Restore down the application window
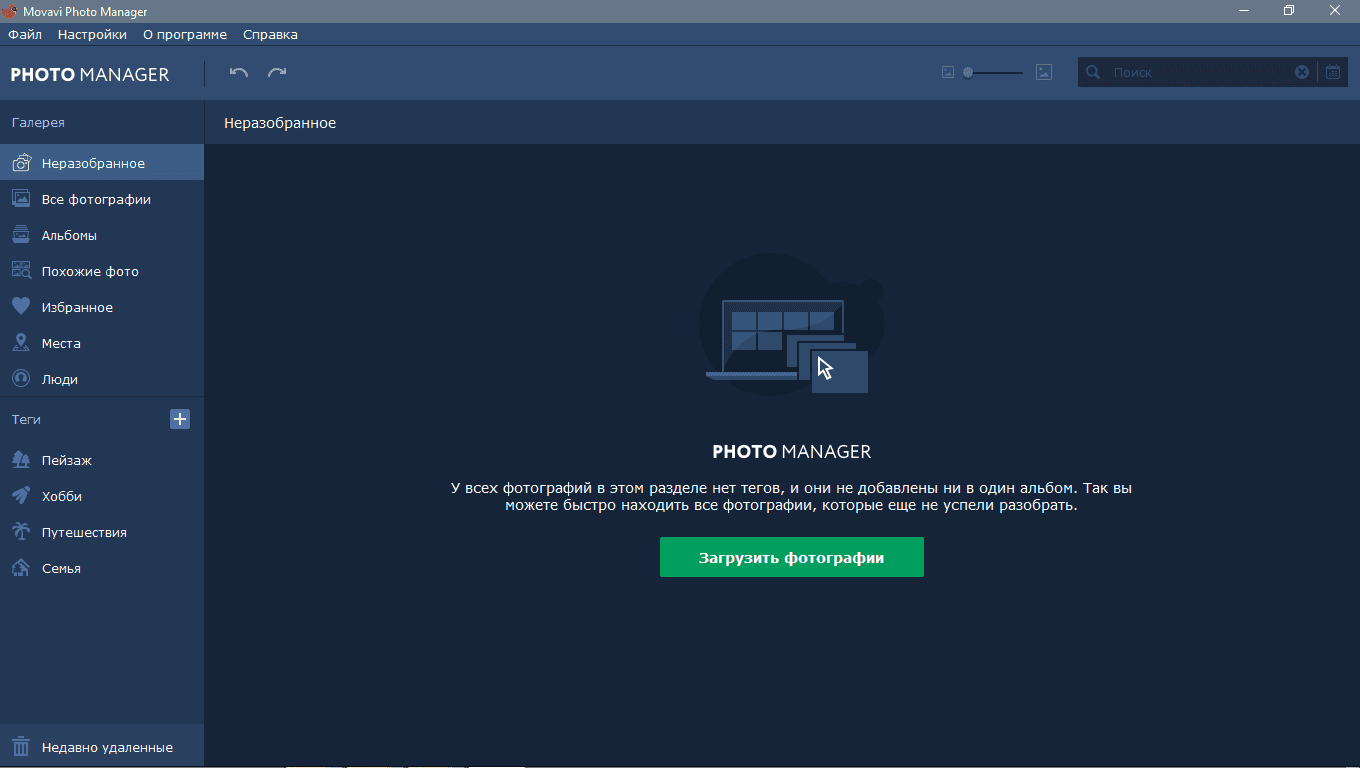Screen dimensions: 1360x768 coord(1289,10)
